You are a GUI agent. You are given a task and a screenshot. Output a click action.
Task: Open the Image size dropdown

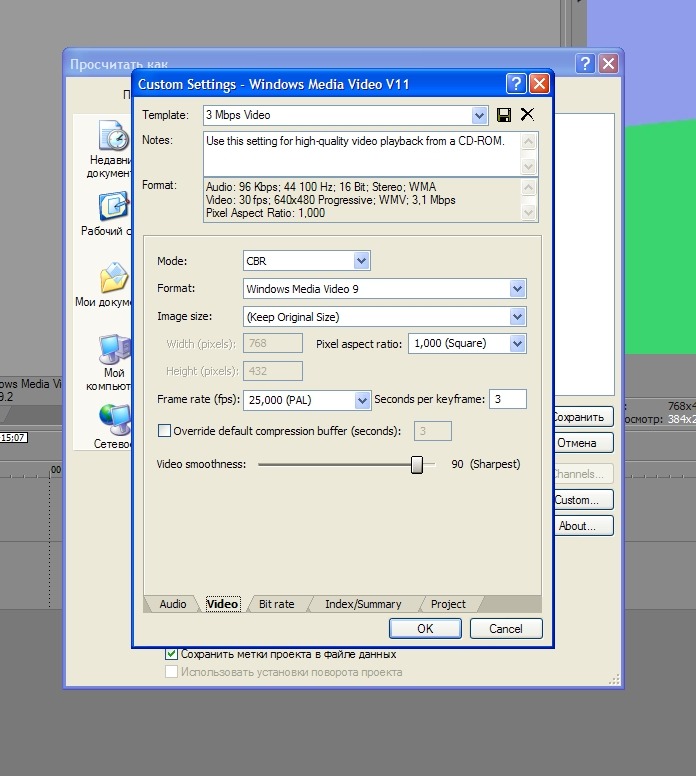(517, 317)
